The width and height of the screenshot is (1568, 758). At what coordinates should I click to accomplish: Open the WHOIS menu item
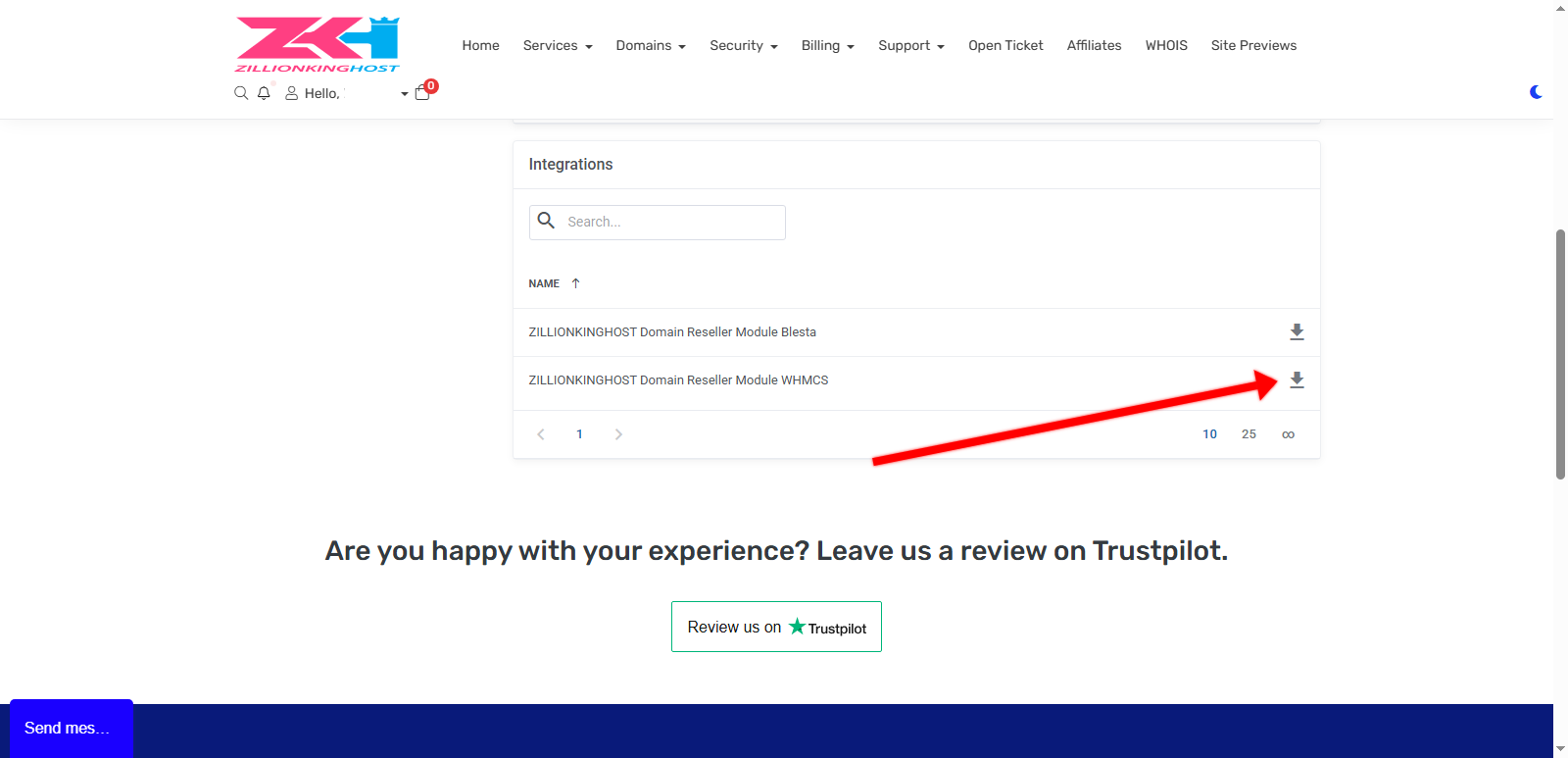[1166, 46]
